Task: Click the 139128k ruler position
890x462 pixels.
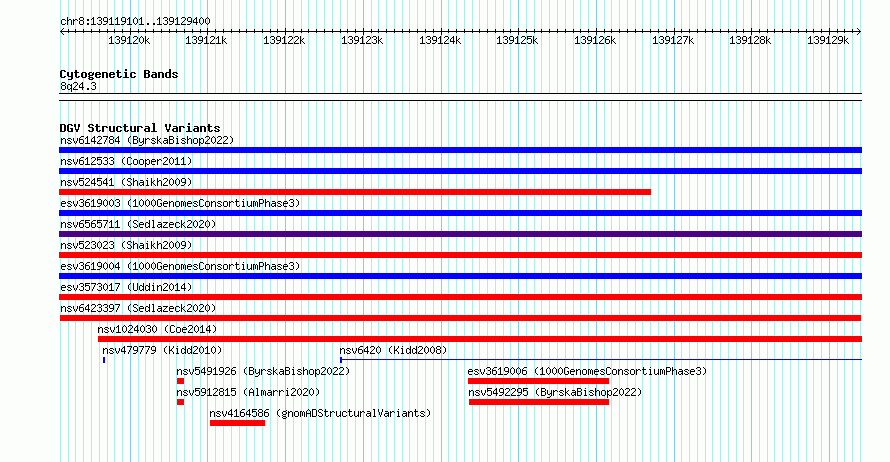Action: 750,40
